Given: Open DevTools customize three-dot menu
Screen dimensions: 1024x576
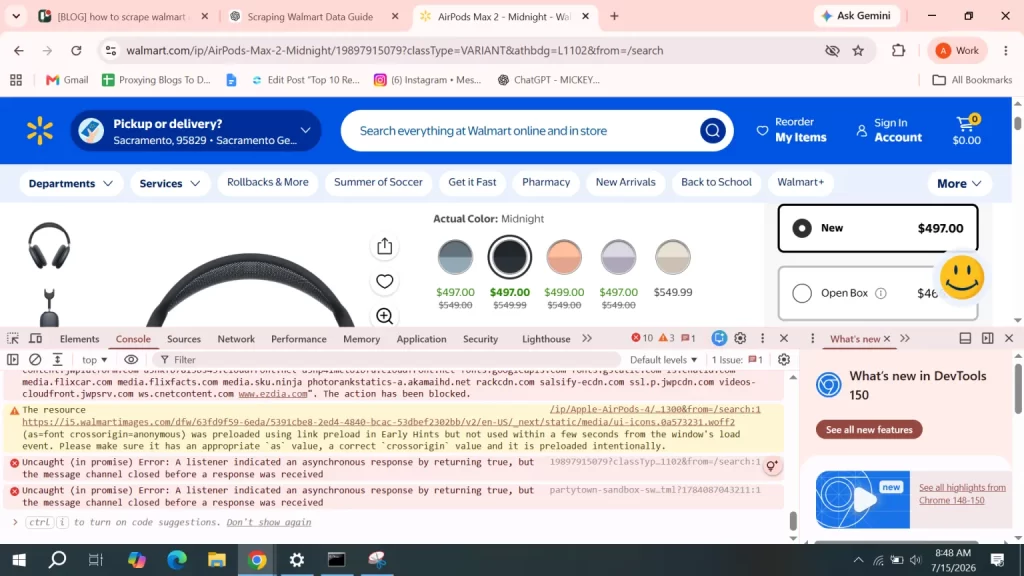Looking at the screenshot, I should [762, 338].
